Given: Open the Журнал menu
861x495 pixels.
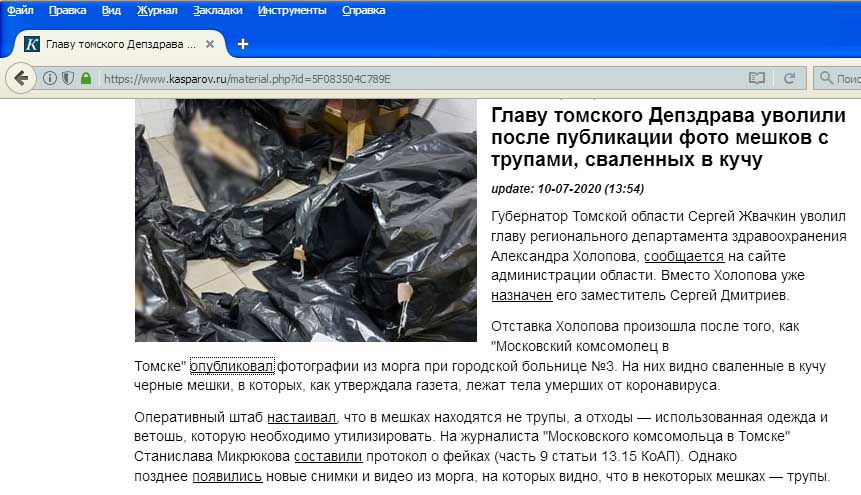Looking at the screenshot, I should point(157,10).
